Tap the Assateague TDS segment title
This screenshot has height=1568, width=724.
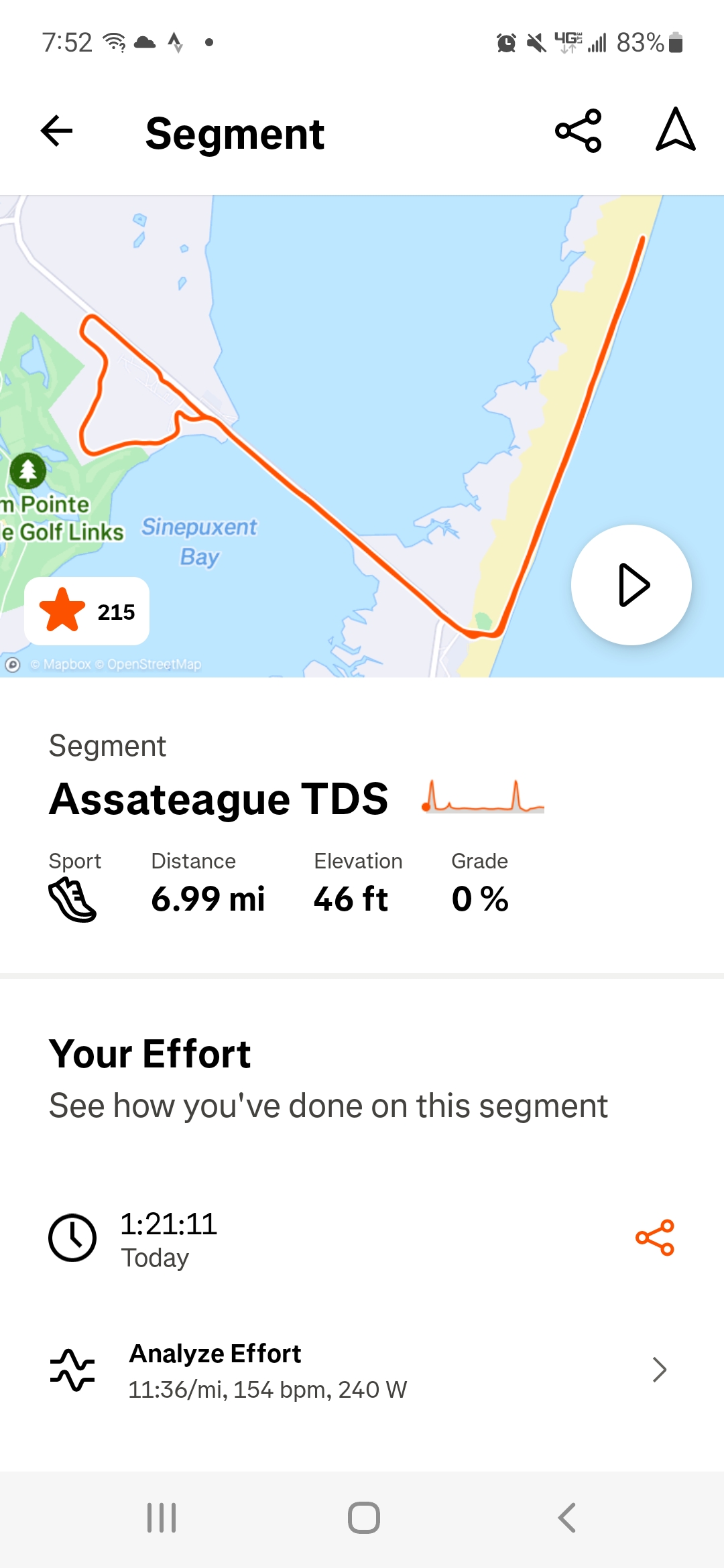(219, 799)
